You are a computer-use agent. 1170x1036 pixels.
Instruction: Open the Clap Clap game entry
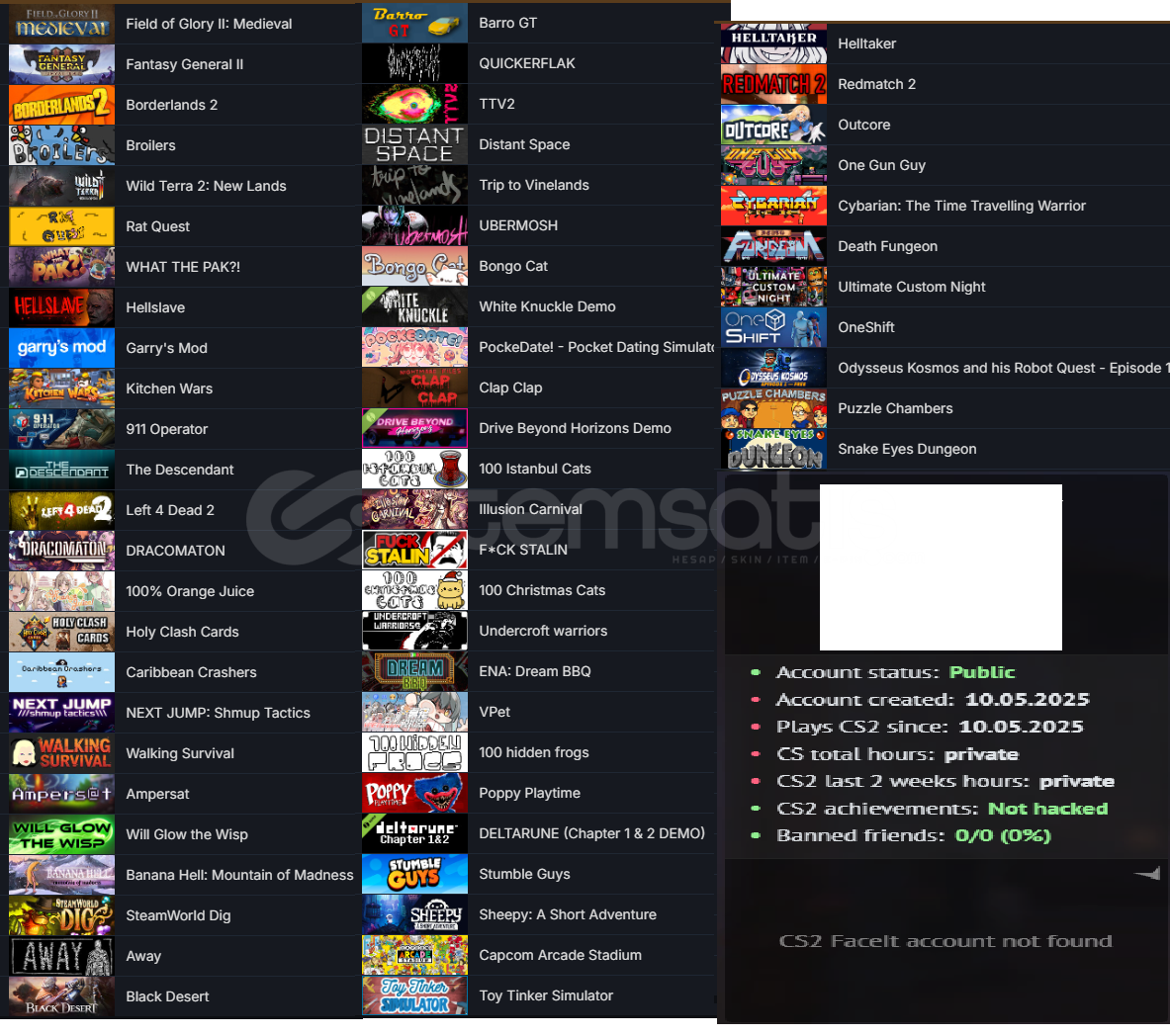click(510, 388)
